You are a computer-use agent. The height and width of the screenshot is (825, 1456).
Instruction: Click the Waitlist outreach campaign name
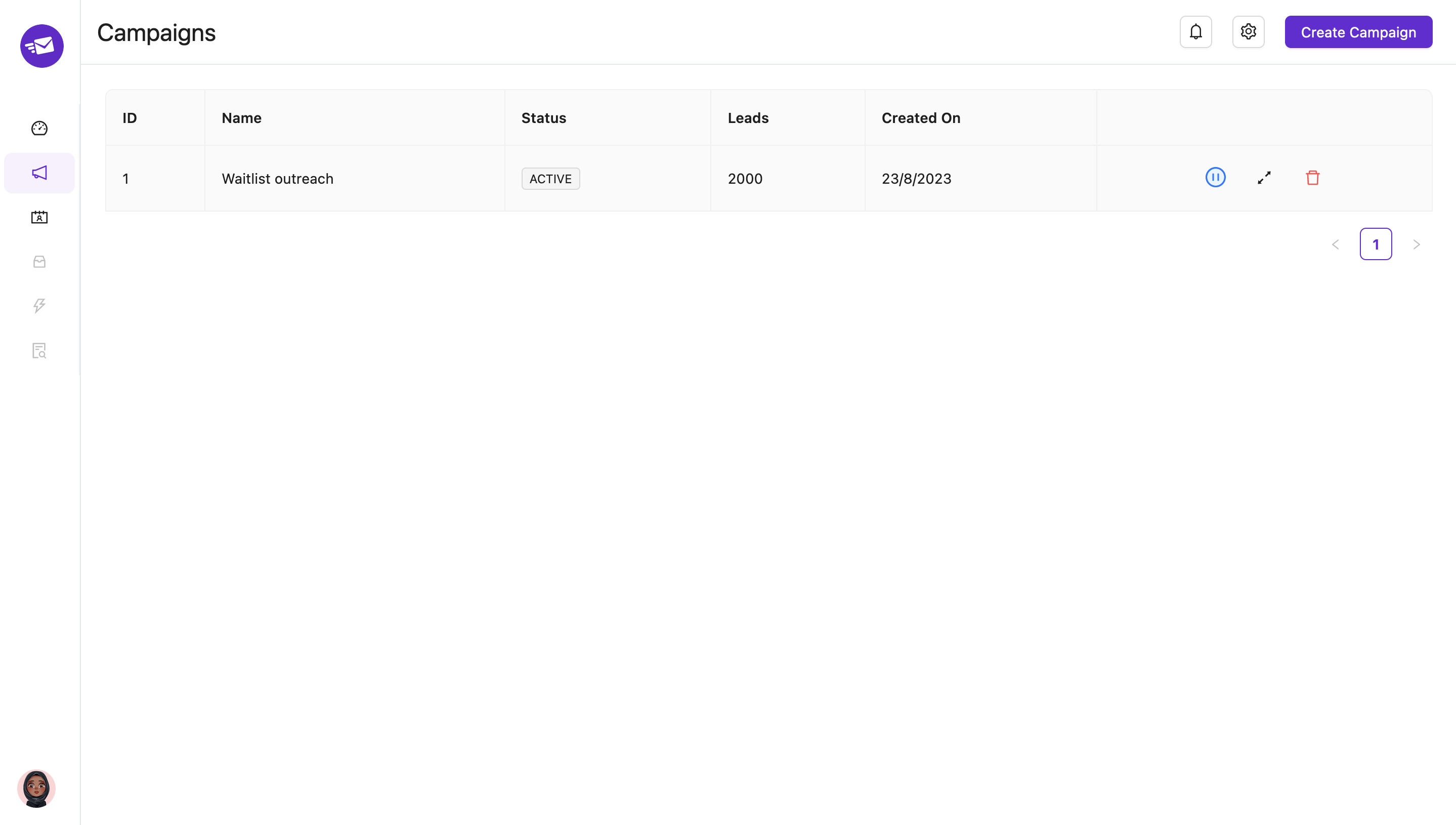pyautogui.click(x=278, y=179)
